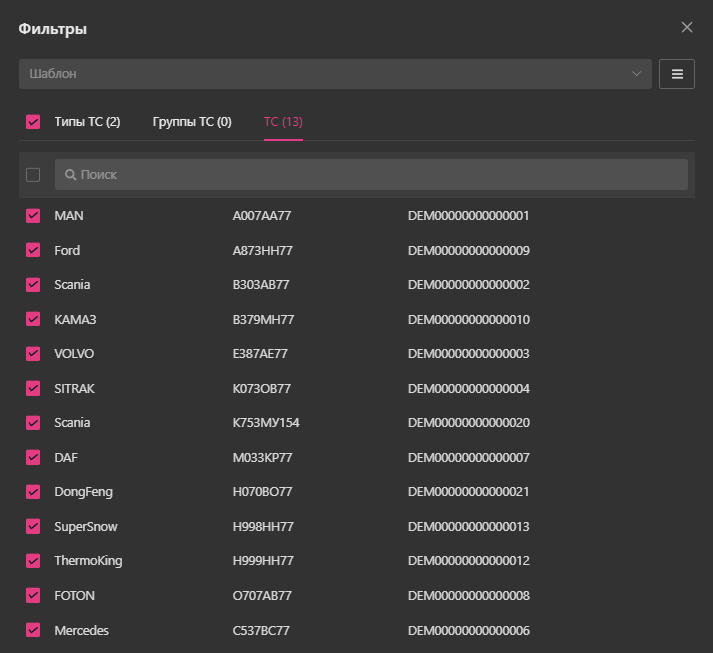Click the Шаблон dropdown chevron arrow
713x653 pixels.
[637, 74]
